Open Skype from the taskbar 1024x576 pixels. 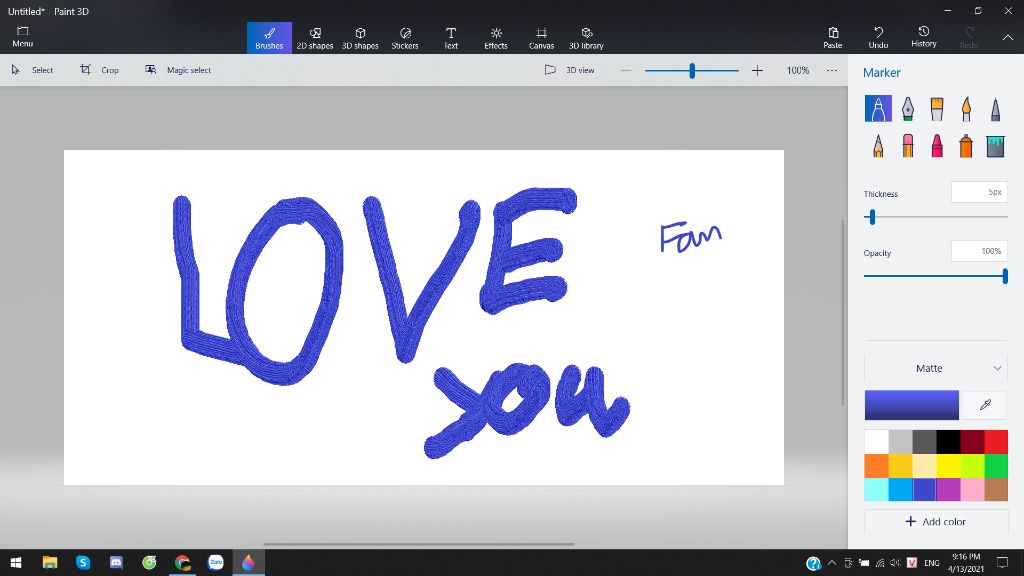coord(83,562)
